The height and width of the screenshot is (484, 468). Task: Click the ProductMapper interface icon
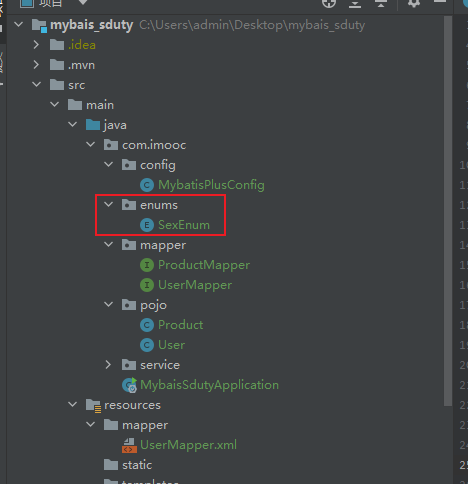(x=147, y=265)
